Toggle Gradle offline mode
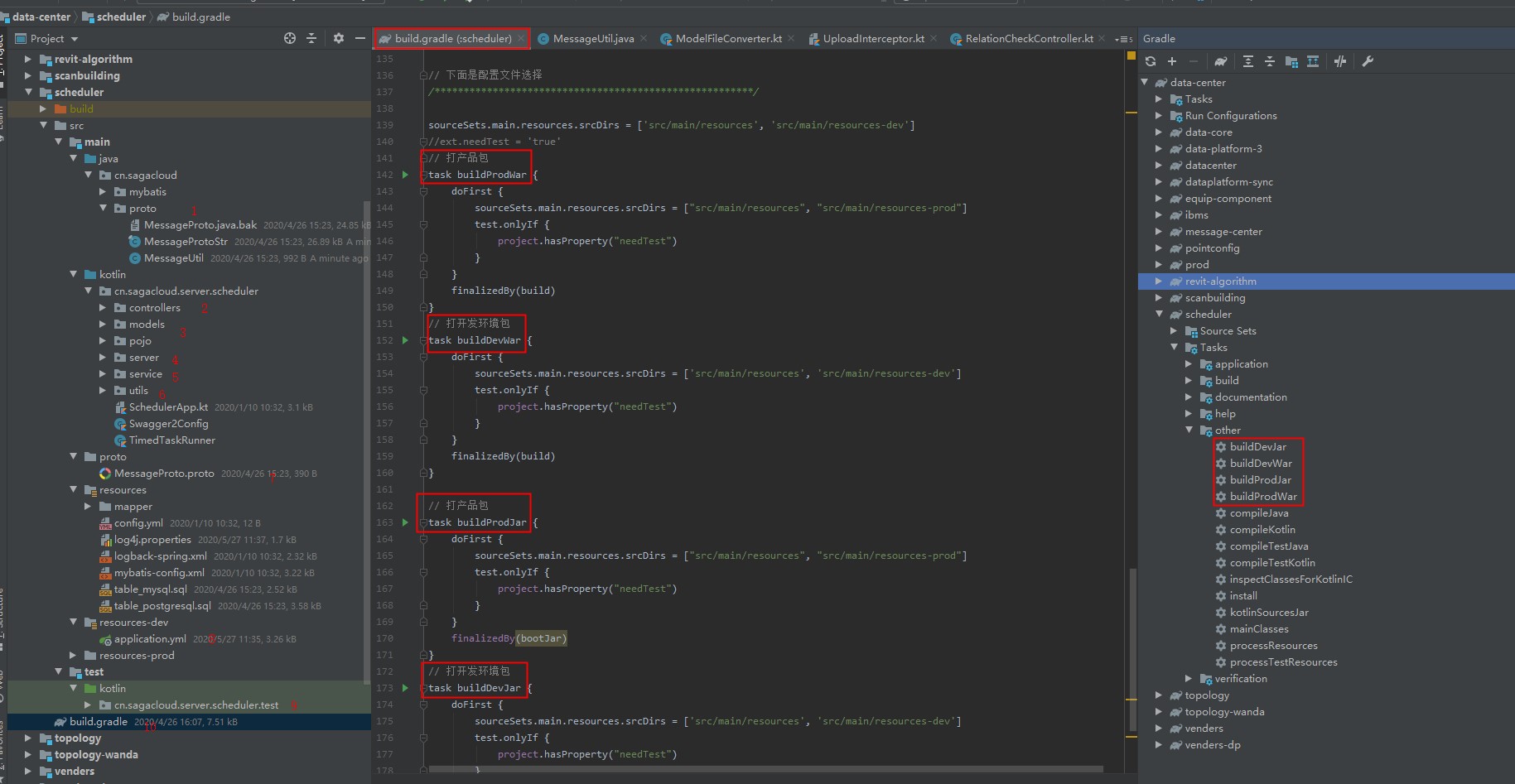 1340,61
